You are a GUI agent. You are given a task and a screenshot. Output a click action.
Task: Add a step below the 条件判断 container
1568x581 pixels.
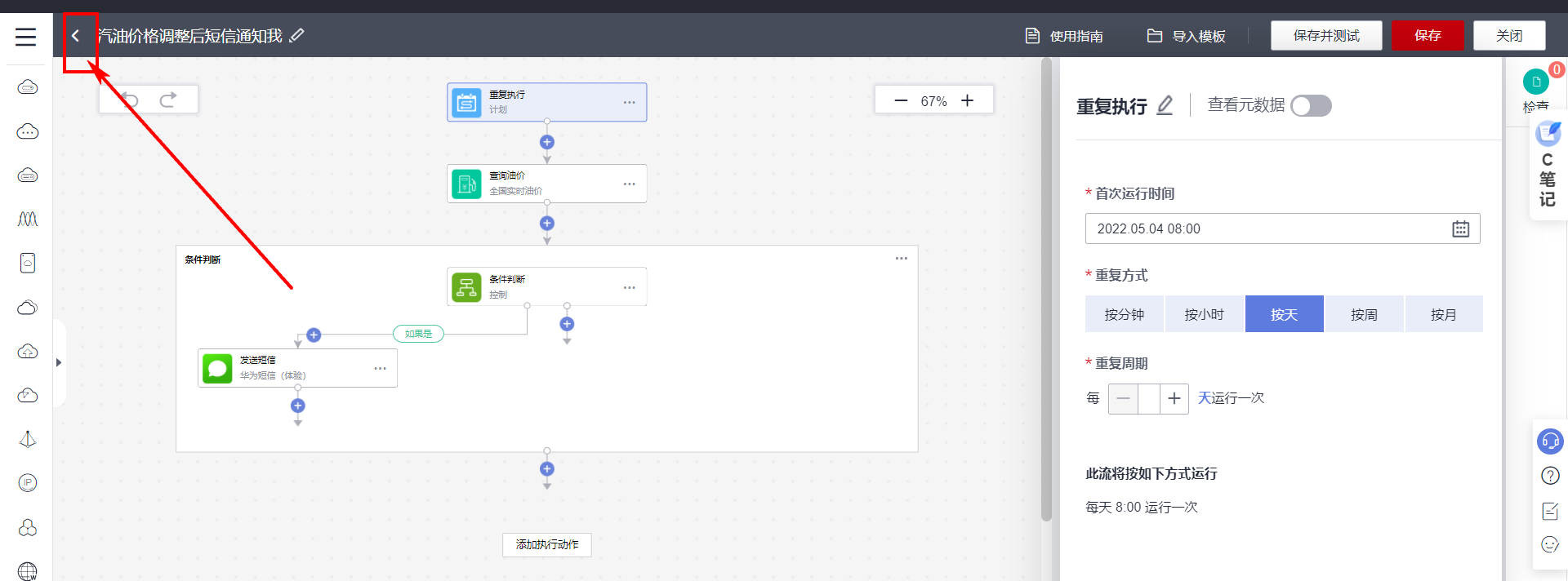[x=547, y=468]
